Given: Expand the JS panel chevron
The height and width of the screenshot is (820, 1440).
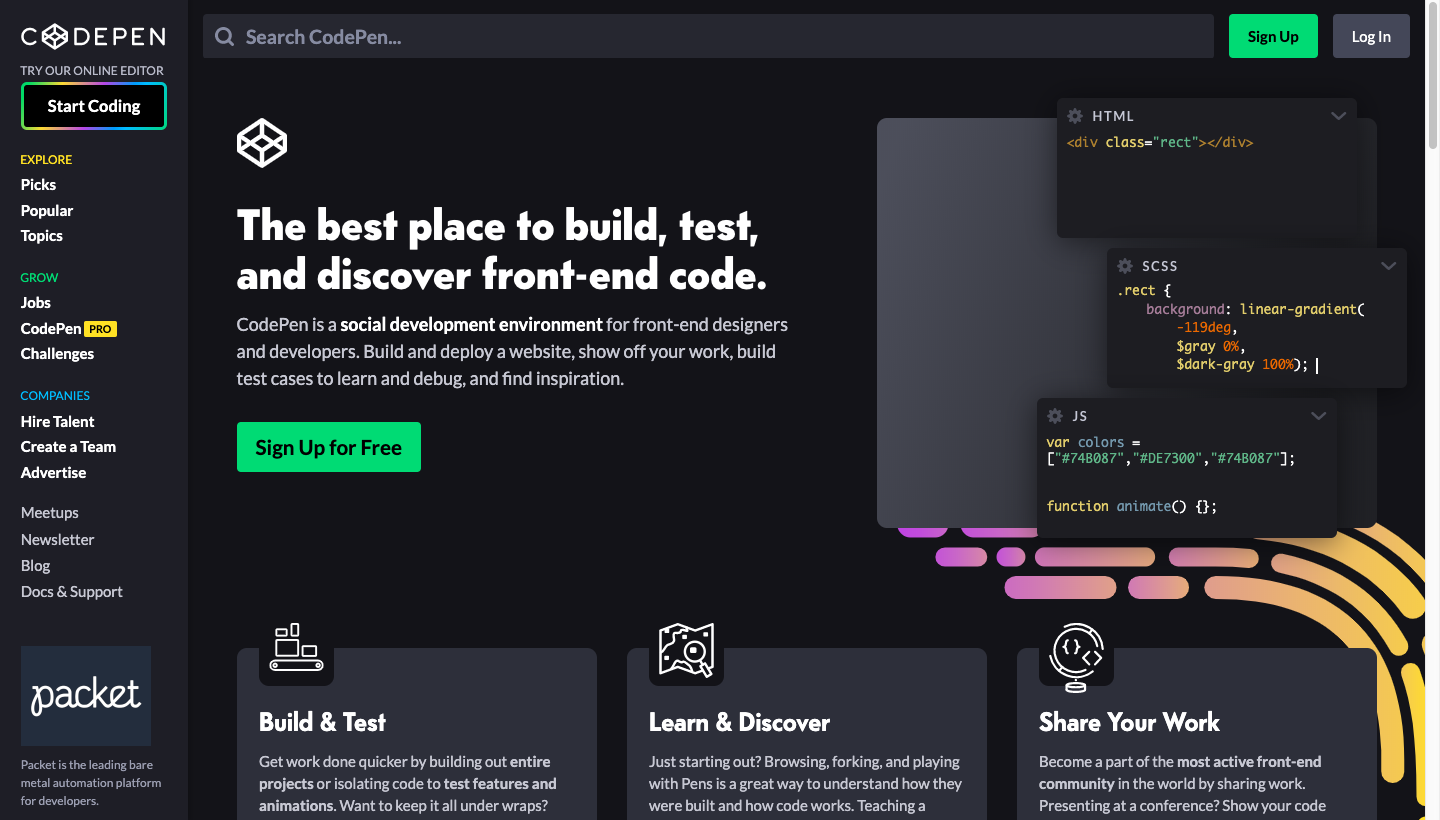Looking at the screenshot, I should pyautogui.click(x=1319, y=416).
